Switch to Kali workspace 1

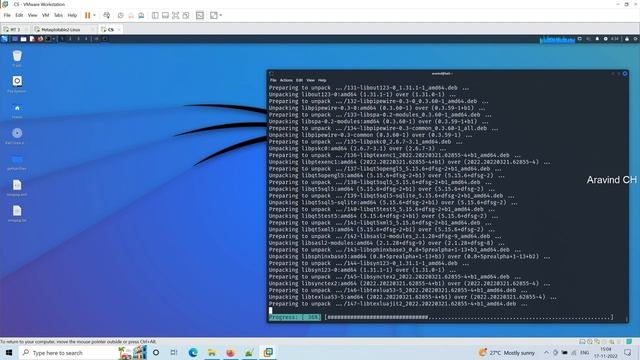coord(62,39)
